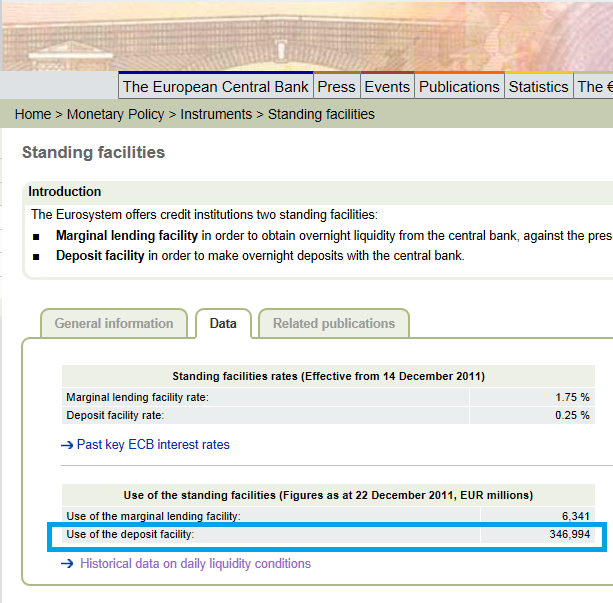
Task: Go to Monetary Policy breadcrumb
Action: [115, 114]
